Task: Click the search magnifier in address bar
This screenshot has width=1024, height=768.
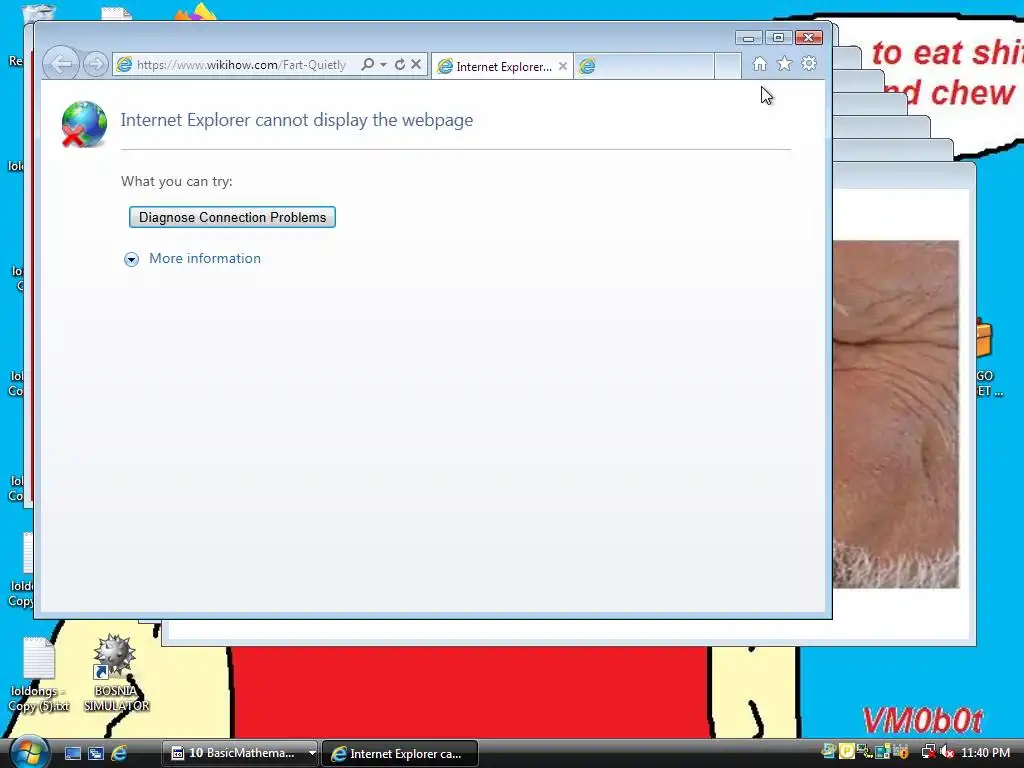Action: 368,64
